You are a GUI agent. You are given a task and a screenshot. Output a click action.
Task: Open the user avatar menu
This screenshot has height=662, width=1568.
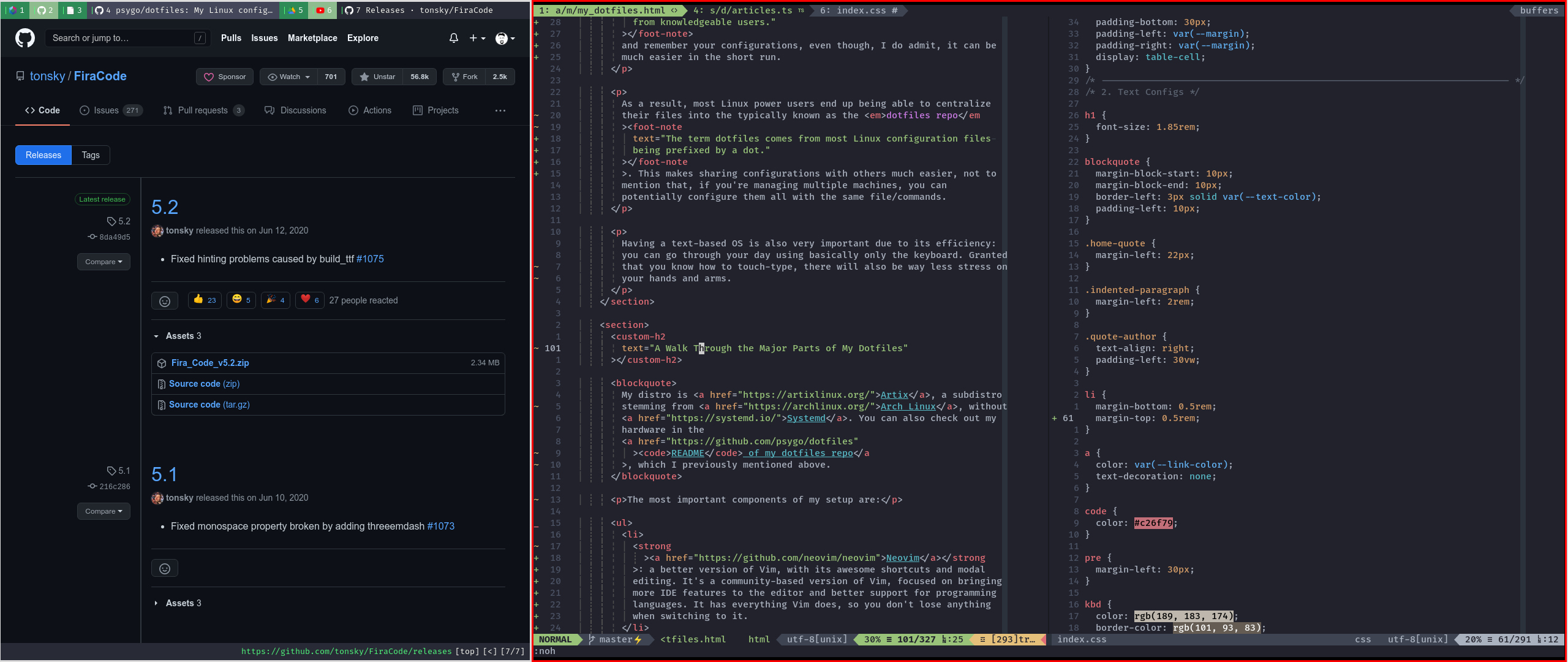(x=505, y=38)
